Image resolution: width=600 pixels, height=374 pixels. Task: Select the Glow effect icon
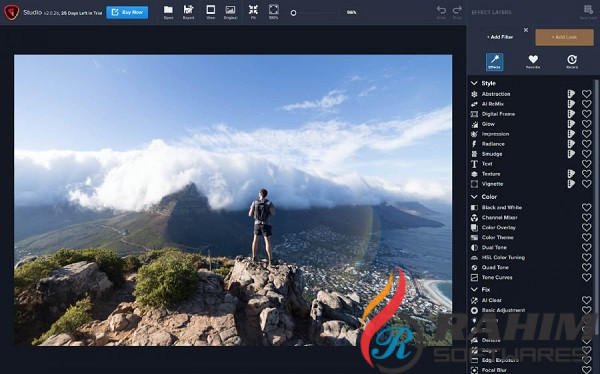coord(474,124)
